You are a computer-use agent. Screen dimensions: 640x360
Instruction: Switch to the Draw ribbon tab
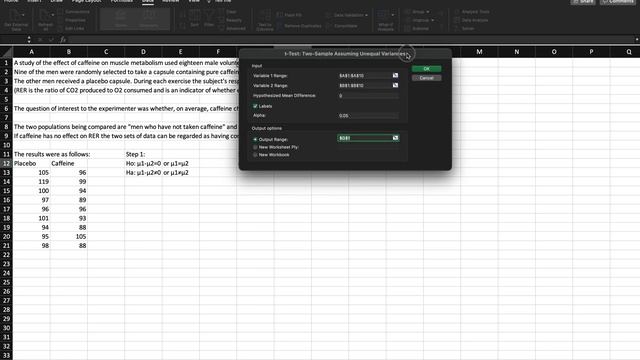[x=57, y=1]
